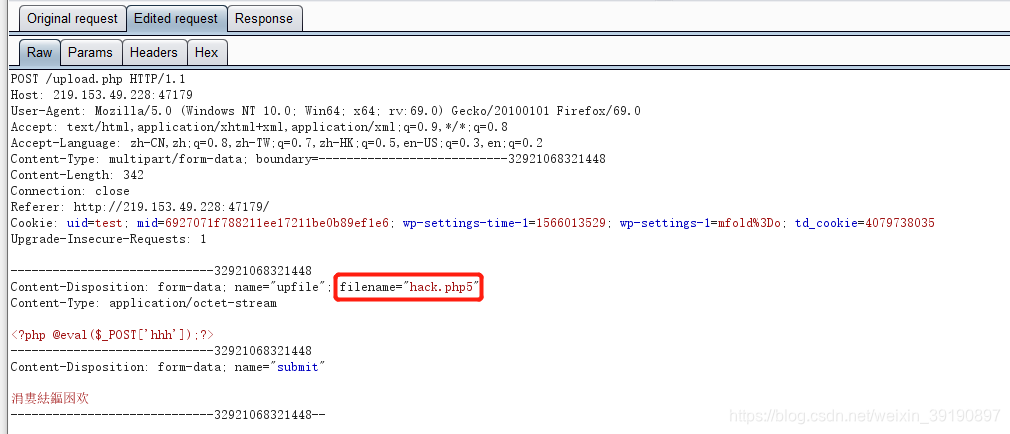Screen dimensions: 1010x434
Task: Click the User-Agent header line
Action: click(x=326, y=111)
